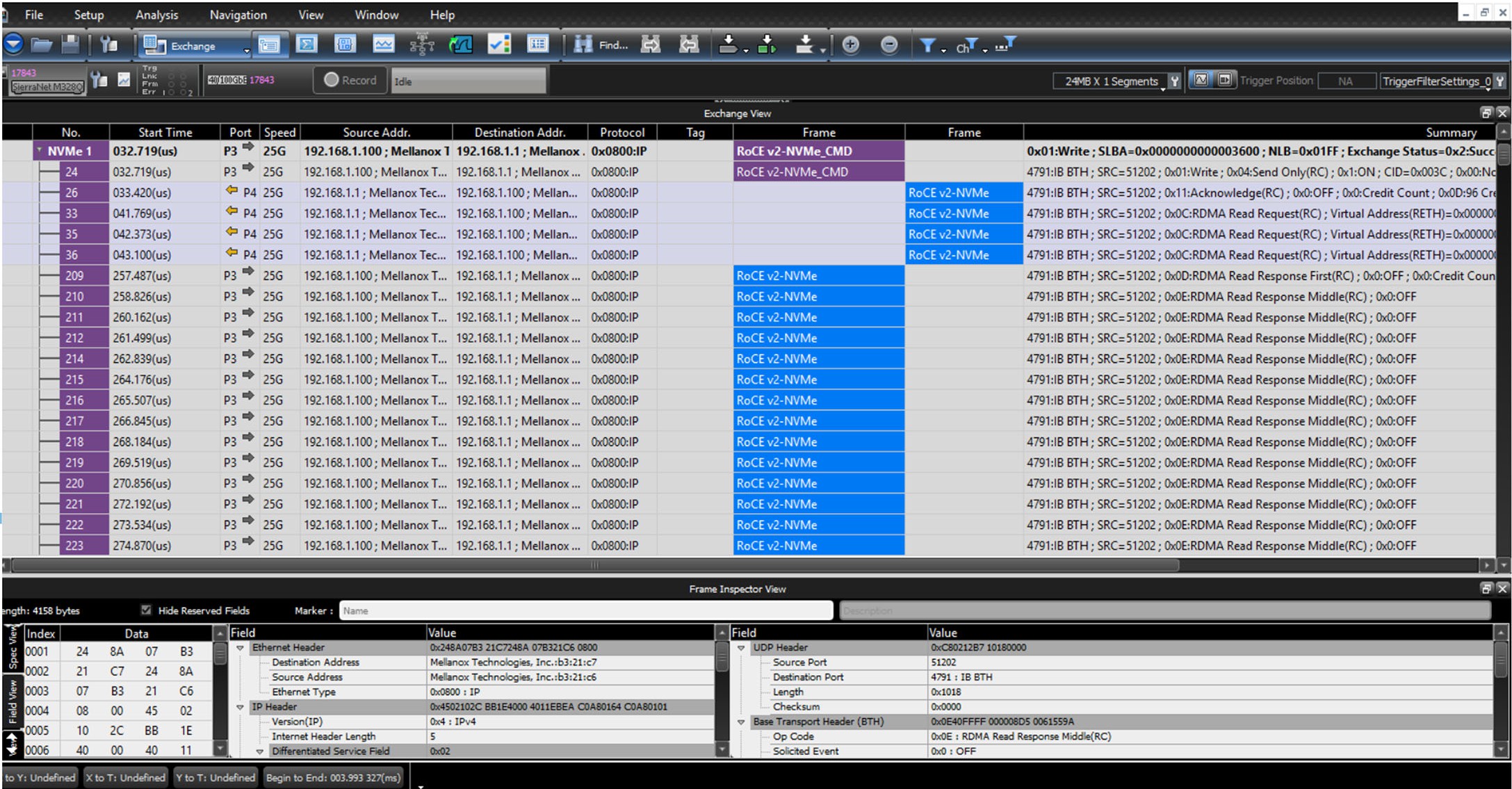1512x789 pixels.
Task: Collapse the NVMe 1 exchange row
Action: click(x=40, y=149)
